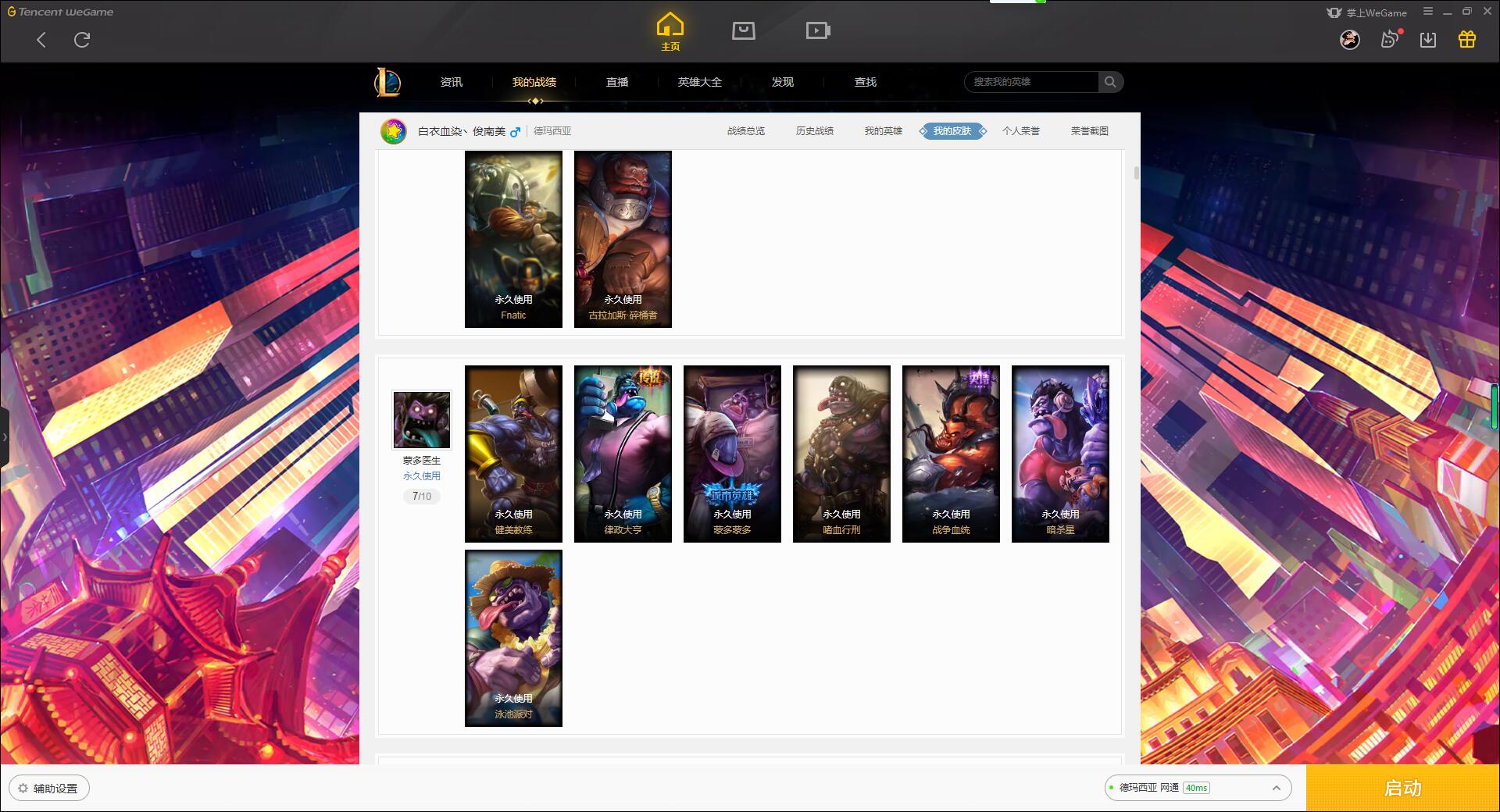The width and height of the screenshot is (1500, 812).
Task: Switch to 荣誉截图 tab
Action: (x=1090, y=131)
